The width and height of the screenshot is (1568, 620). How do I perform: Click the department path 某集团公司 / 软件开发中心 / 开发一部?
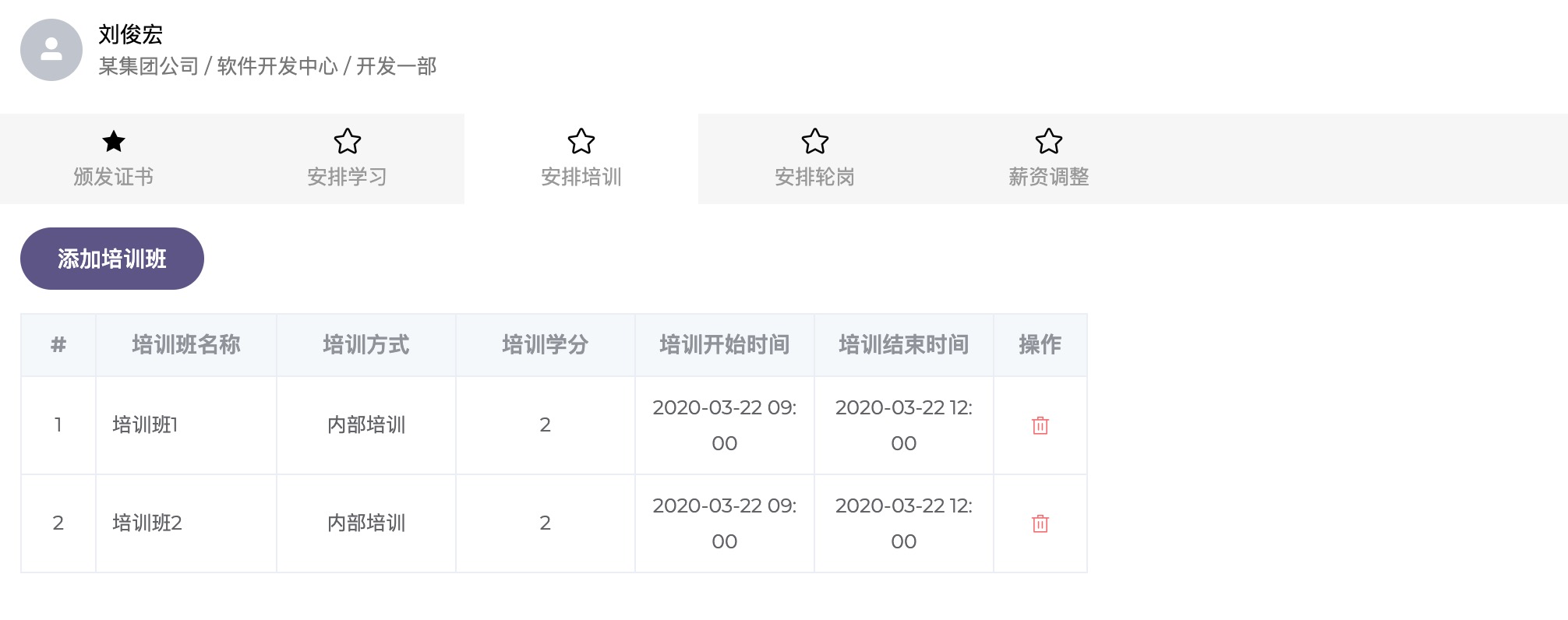267,66
